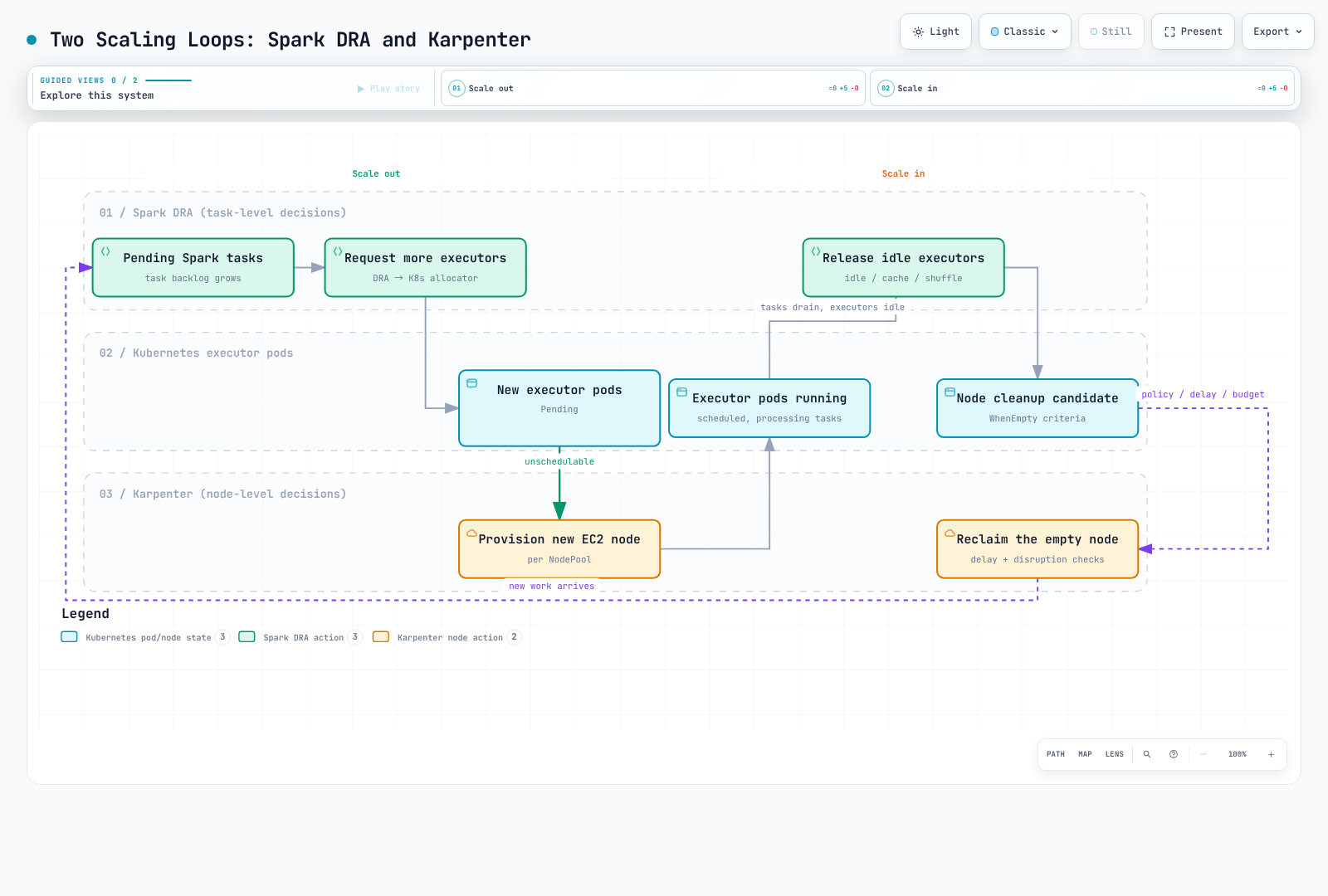Click 'policy / delay / budget' edge label
The width and height of the screenshot is (1328, 896).
(1203, 395)
